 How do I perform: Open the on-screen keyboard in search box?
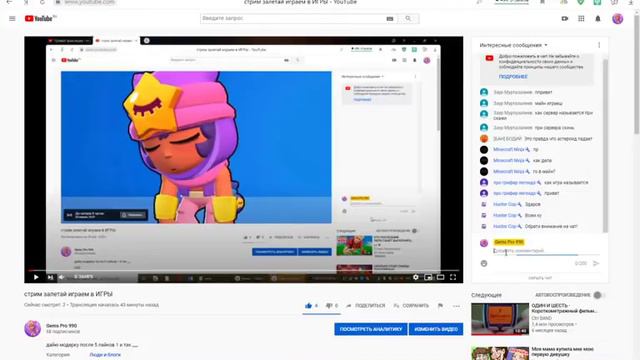[x=390, y=19]
